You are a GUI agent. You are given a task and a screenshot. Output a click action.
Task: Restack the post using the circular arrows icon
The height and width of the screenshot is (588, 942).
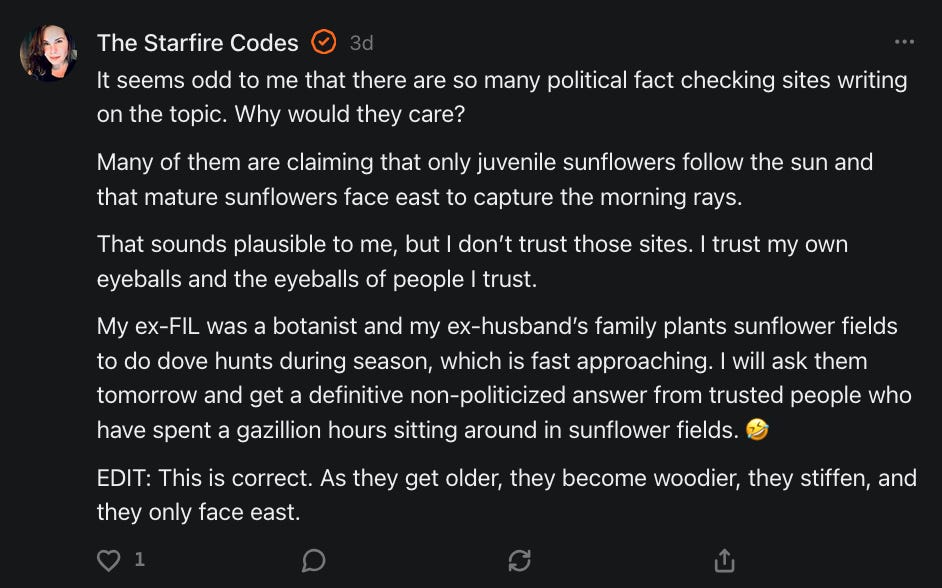point(519,561)
